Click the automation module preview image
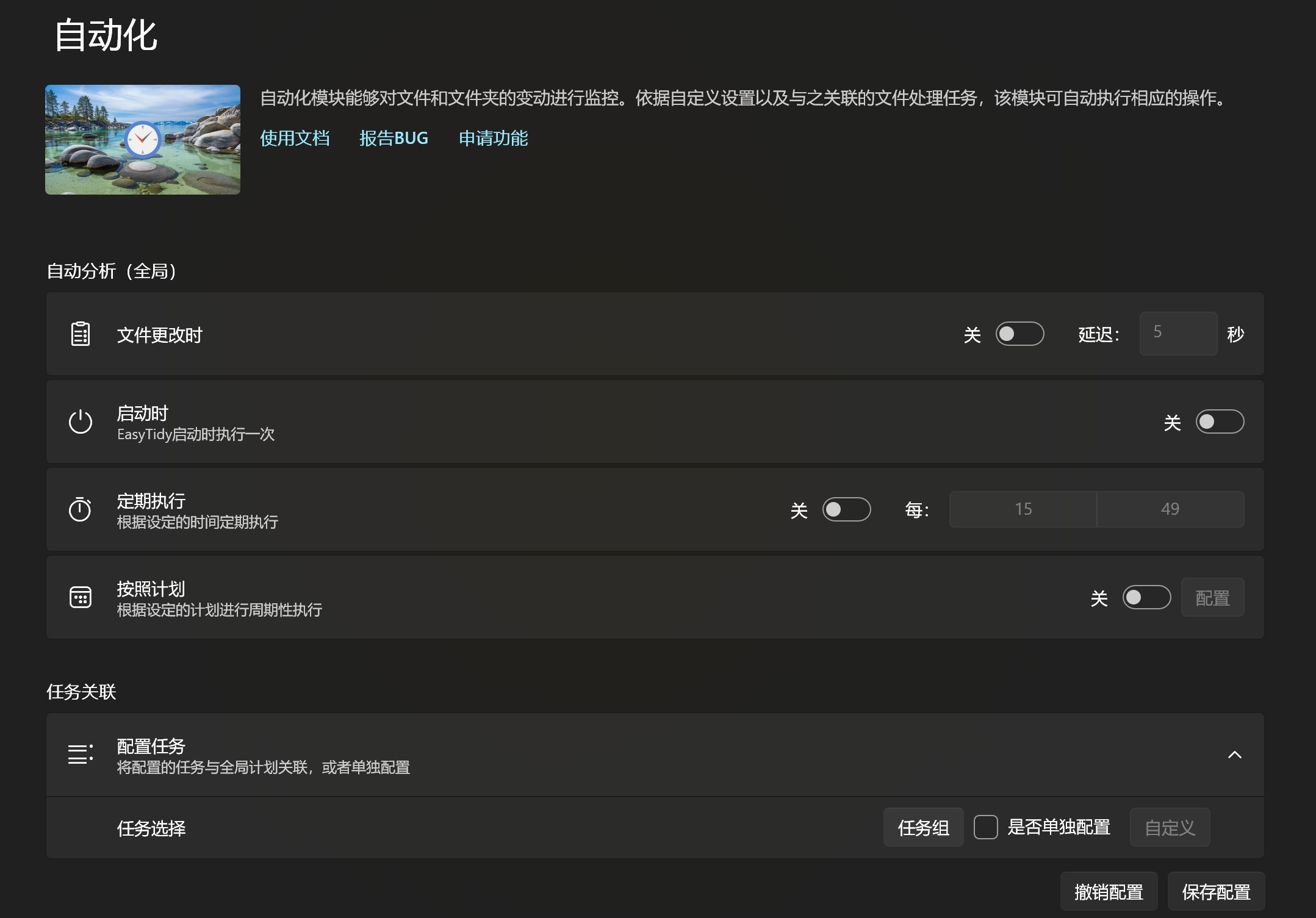1316x918 pixels. tap(142, 139)
